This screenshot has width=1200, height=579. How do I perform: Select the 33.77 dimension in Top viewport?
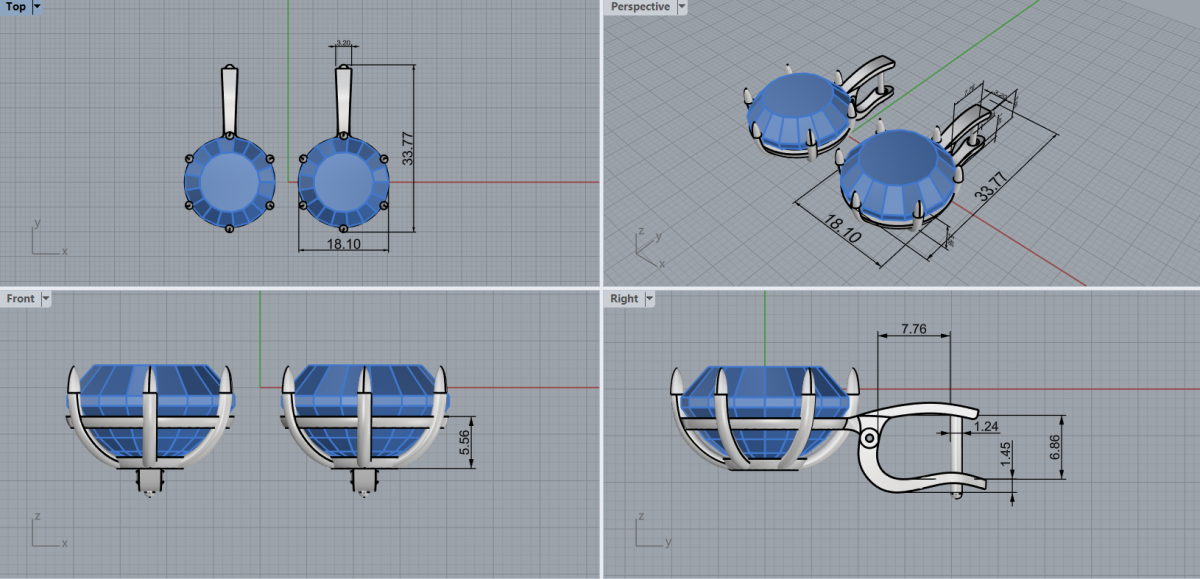[407, 148]
